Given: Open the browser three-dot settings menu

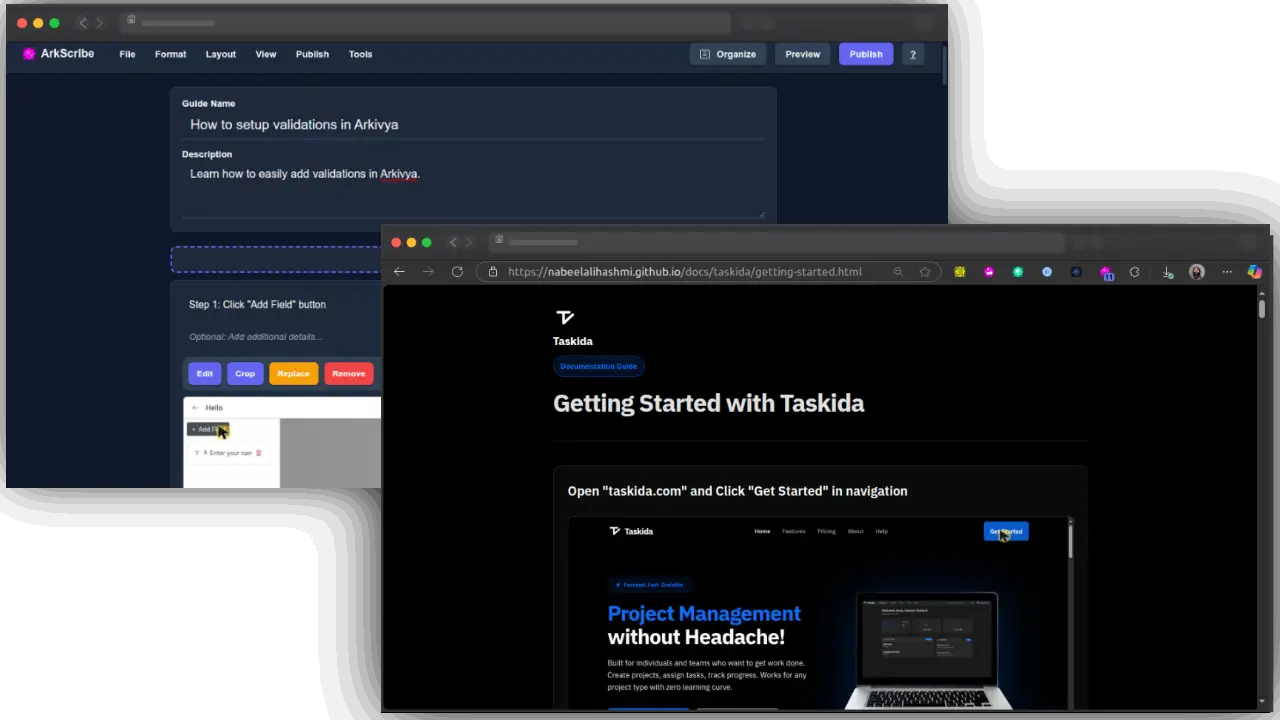Looking at the screenshot, I should pyautogui.click(x=1227, y=272).
